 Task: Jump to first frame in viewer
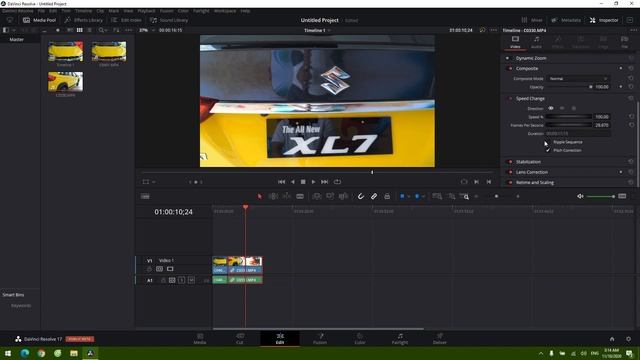point(281,182)
